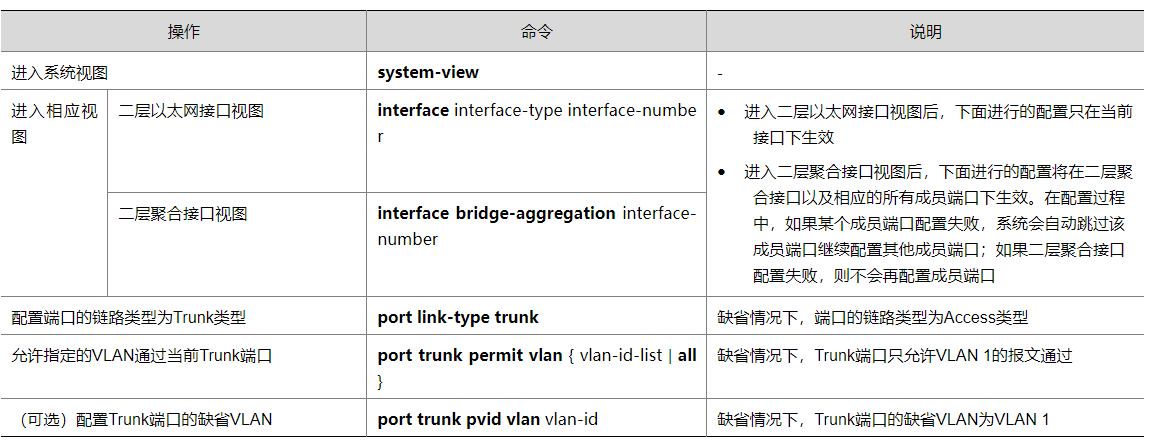Select the 进入系统视图 cell
Viewport: 1165px width, 447px height.
60,73
